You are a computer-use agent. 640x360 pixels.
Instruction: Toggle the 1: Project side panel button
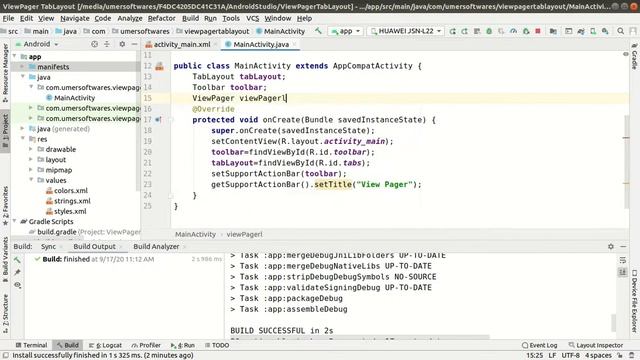tap(5, 131)
